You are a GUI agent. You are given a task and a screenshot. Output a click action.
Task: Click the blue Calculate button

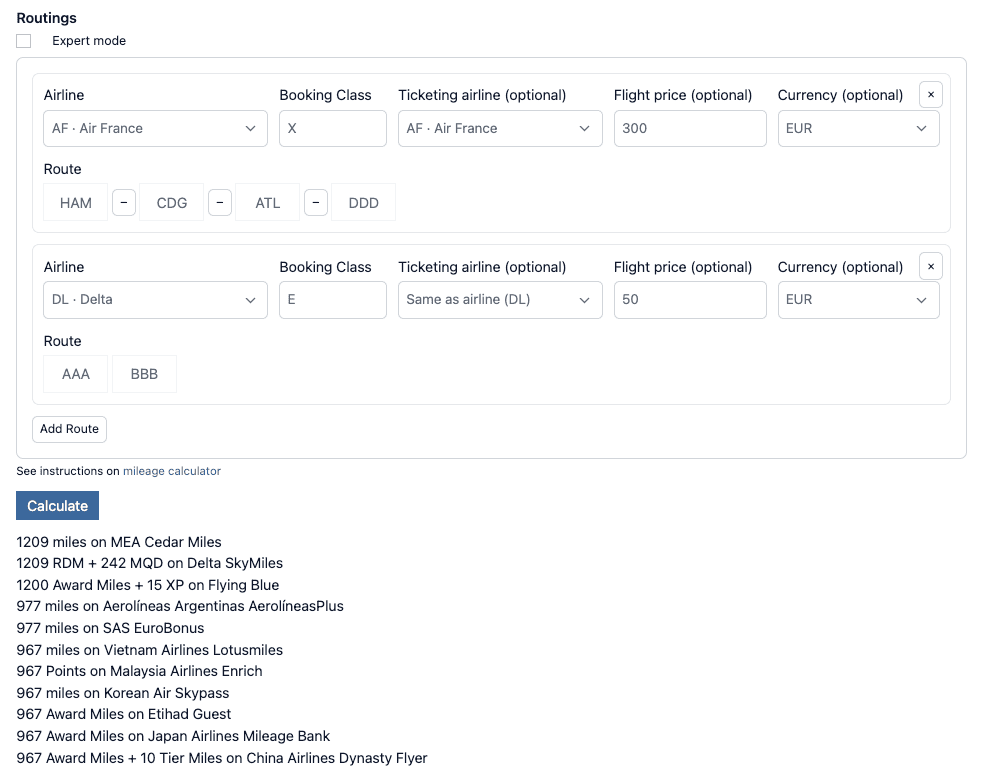point(57,506)
